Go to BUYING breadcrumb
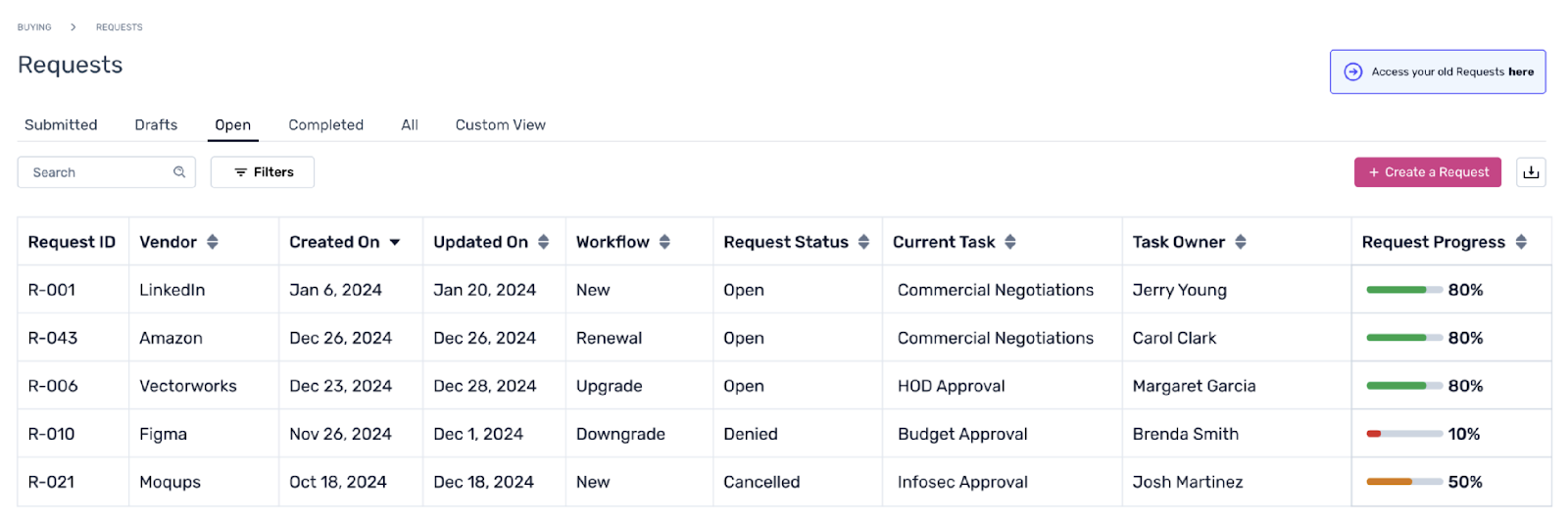 click(x=34, y=27)
